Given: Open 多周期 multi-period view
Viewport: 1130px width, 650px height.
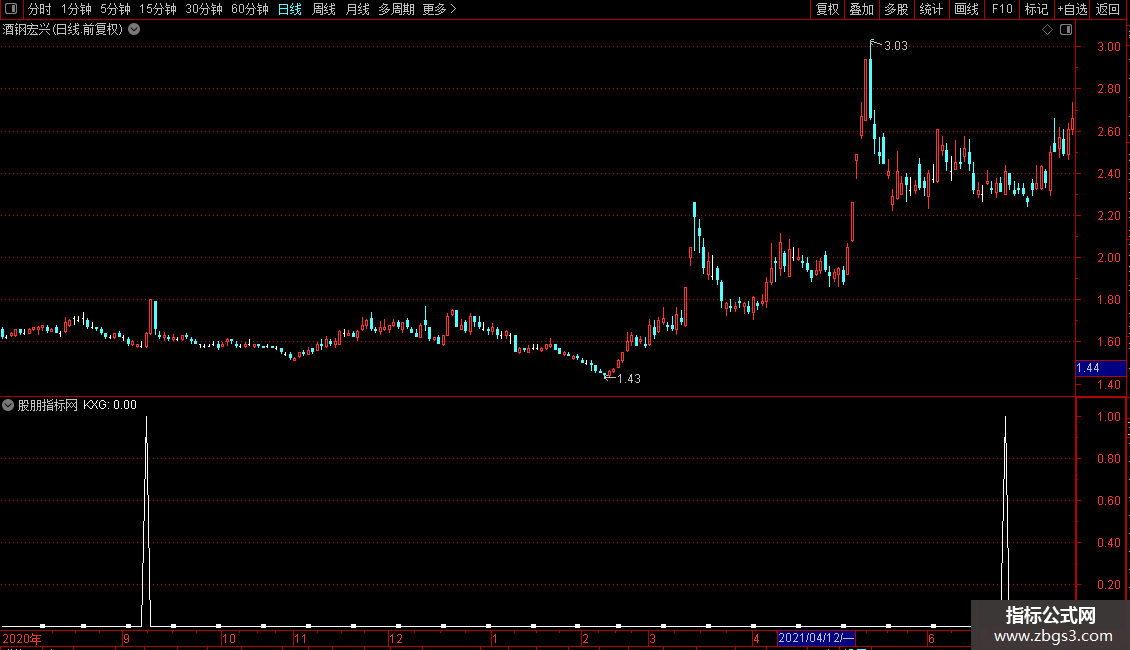Looking at the screenshot, I should point(396,9).
